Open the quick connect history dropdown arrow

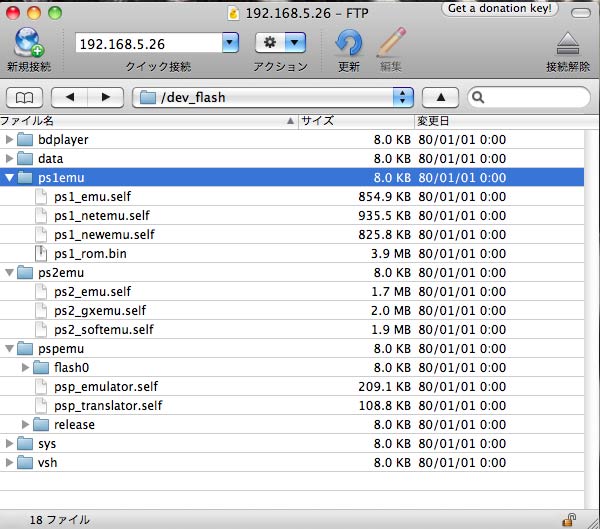(230, 42)
